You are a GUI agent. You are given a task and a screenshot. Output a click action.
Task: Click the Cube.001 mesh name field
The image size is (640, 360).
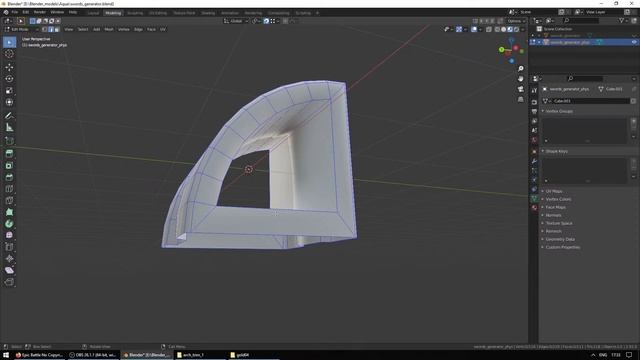tap(589, 101)
